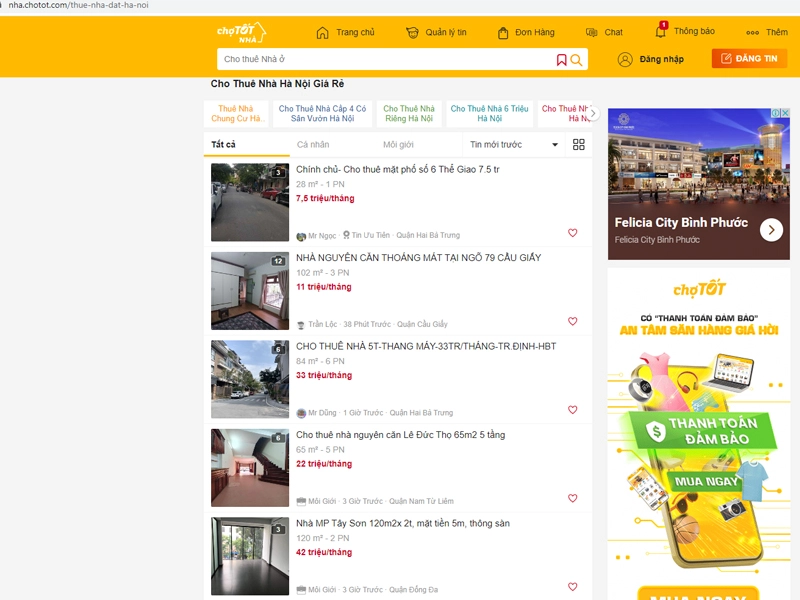Click seller name Mr Ngọc
Screen dimensions: 800x600
point(322,236)
